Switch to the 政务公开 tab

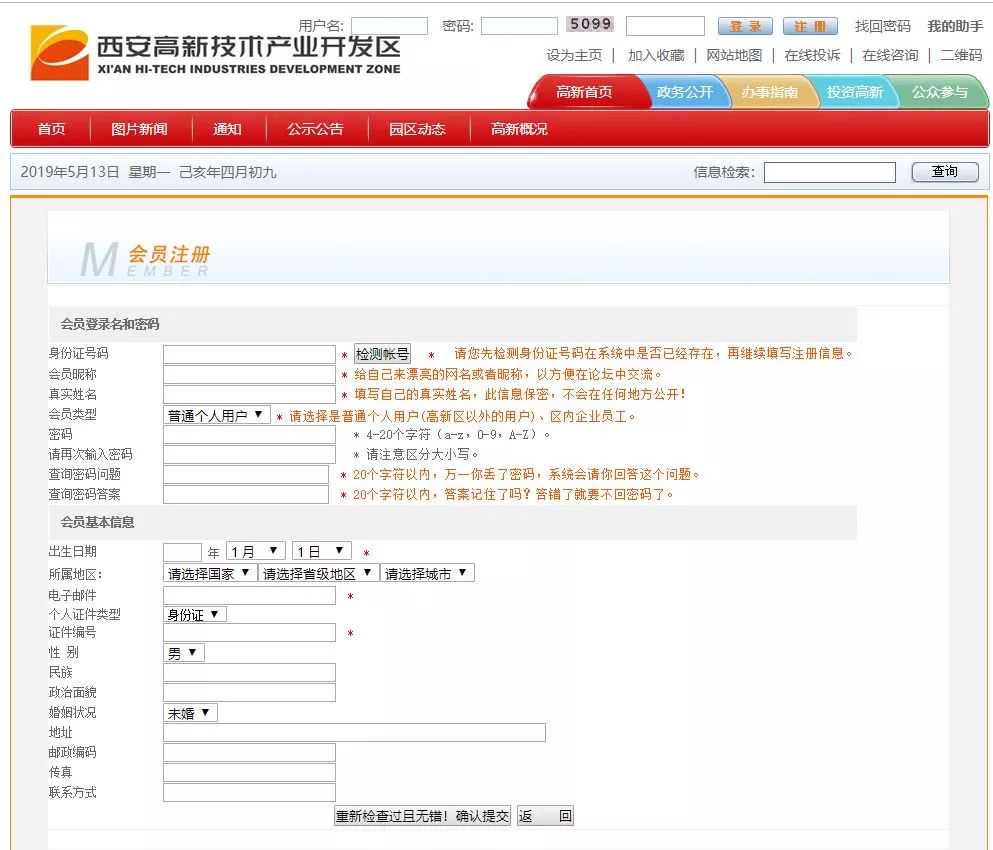tap(684, 92)
